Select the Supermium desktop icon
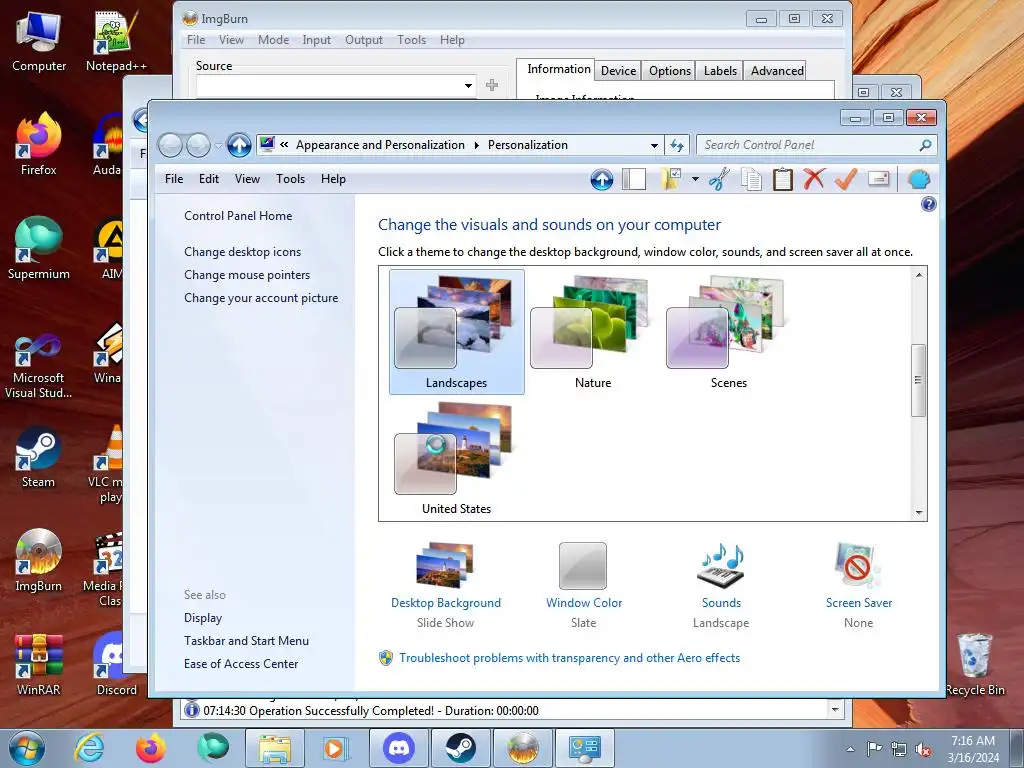 point(39,248)
